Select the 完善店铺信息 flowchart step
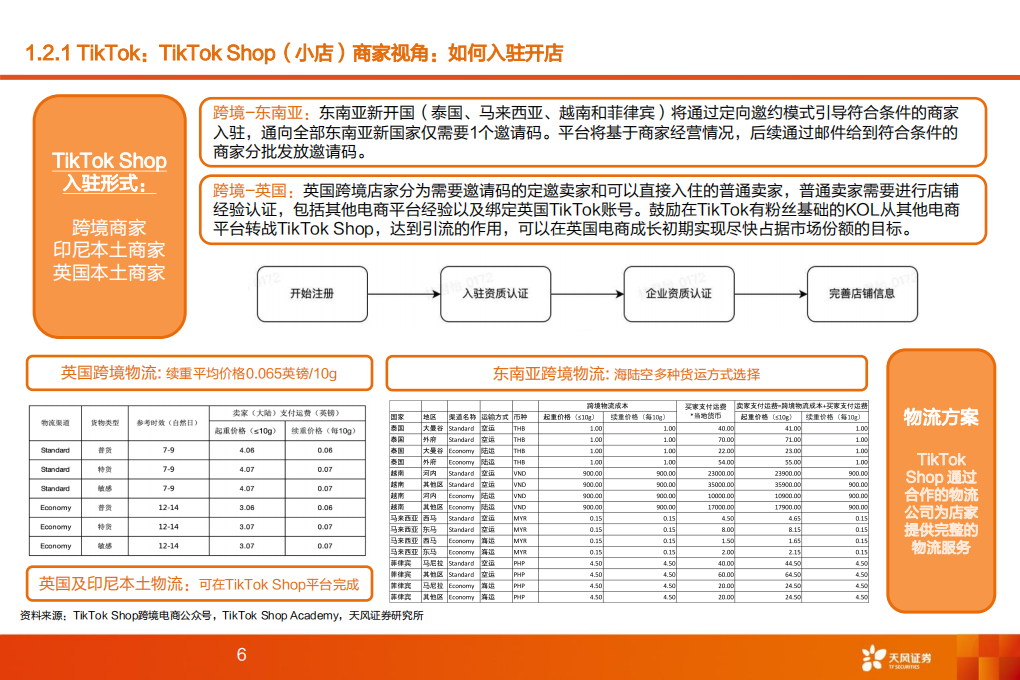This screenshot has height=680, width=1020. (862, 293)
